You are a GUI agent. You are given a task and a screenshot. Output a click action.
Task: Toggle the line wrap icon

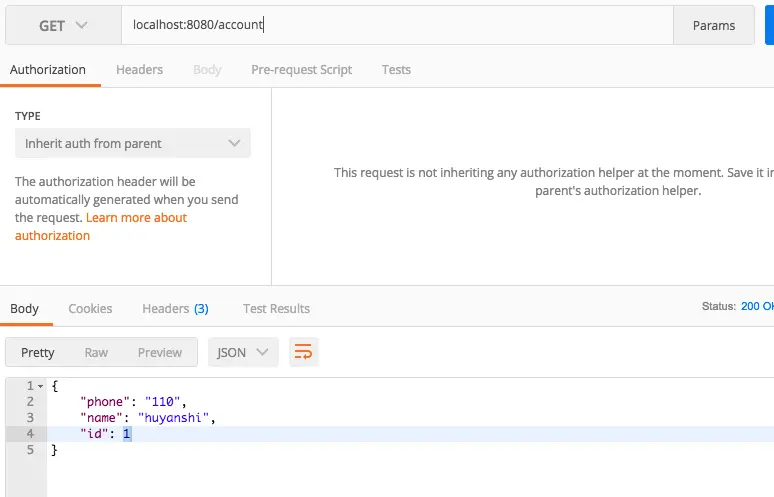tap(304, 352)
